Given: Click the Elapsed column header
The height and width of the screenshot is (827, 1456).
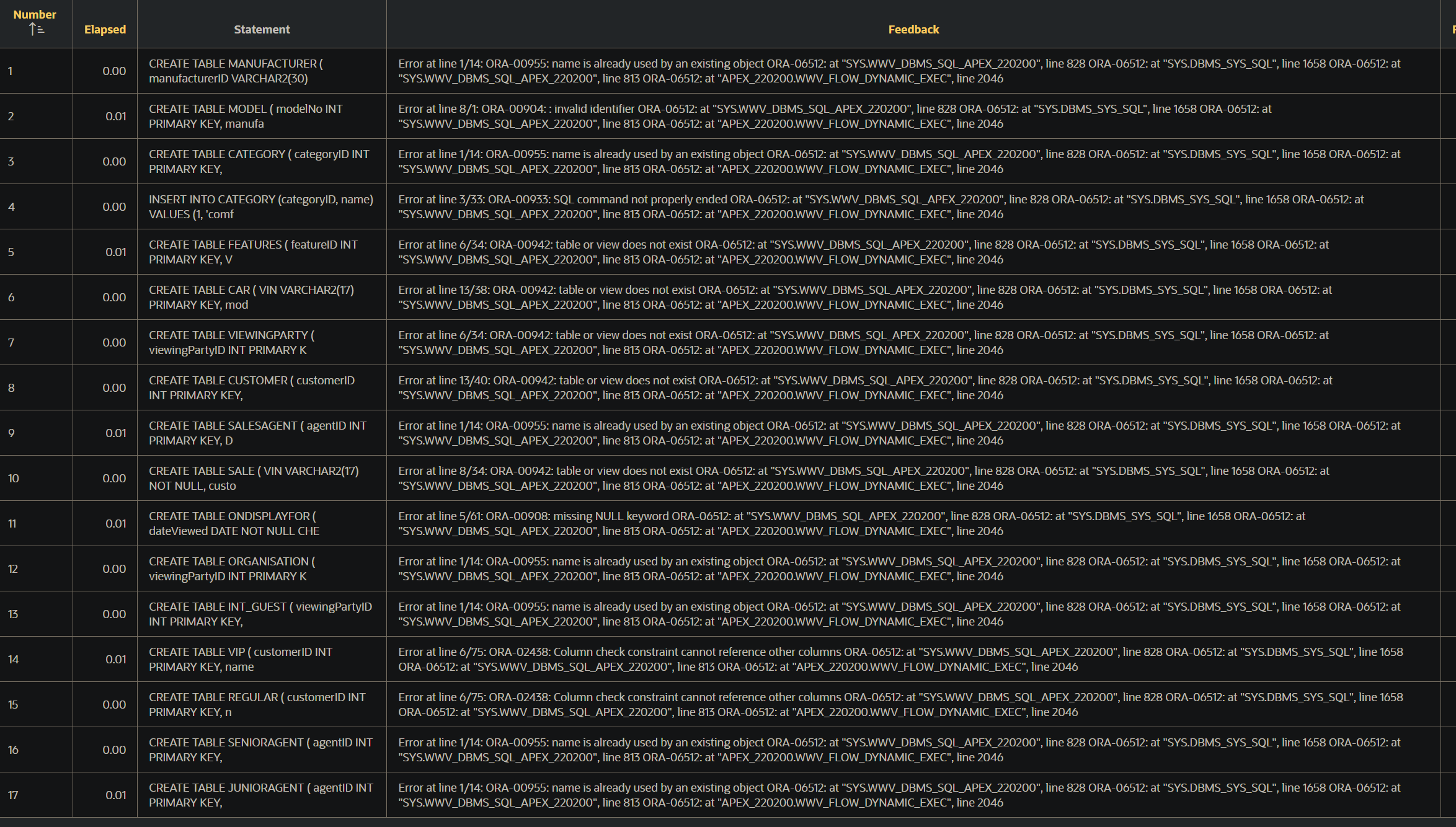Looking at the screenshot, I should [104, 29].
